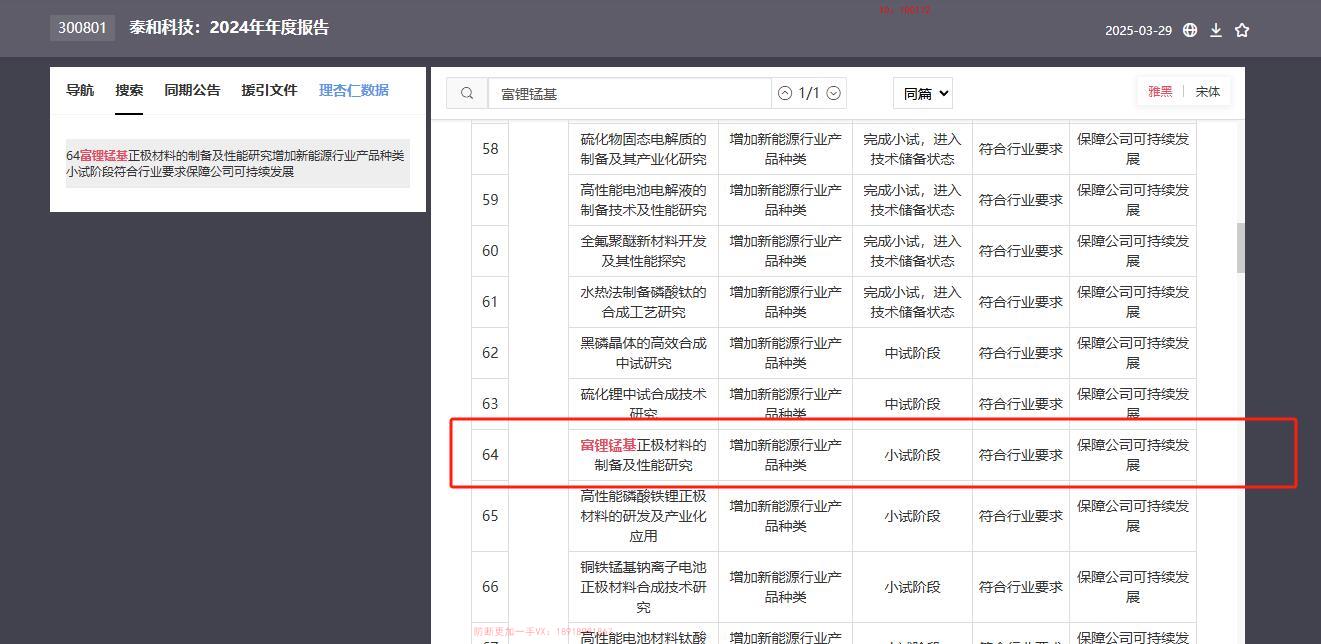Screen dimensions: 1321x644
Task: Select the 搜索 tab
Action: [129, 90]
